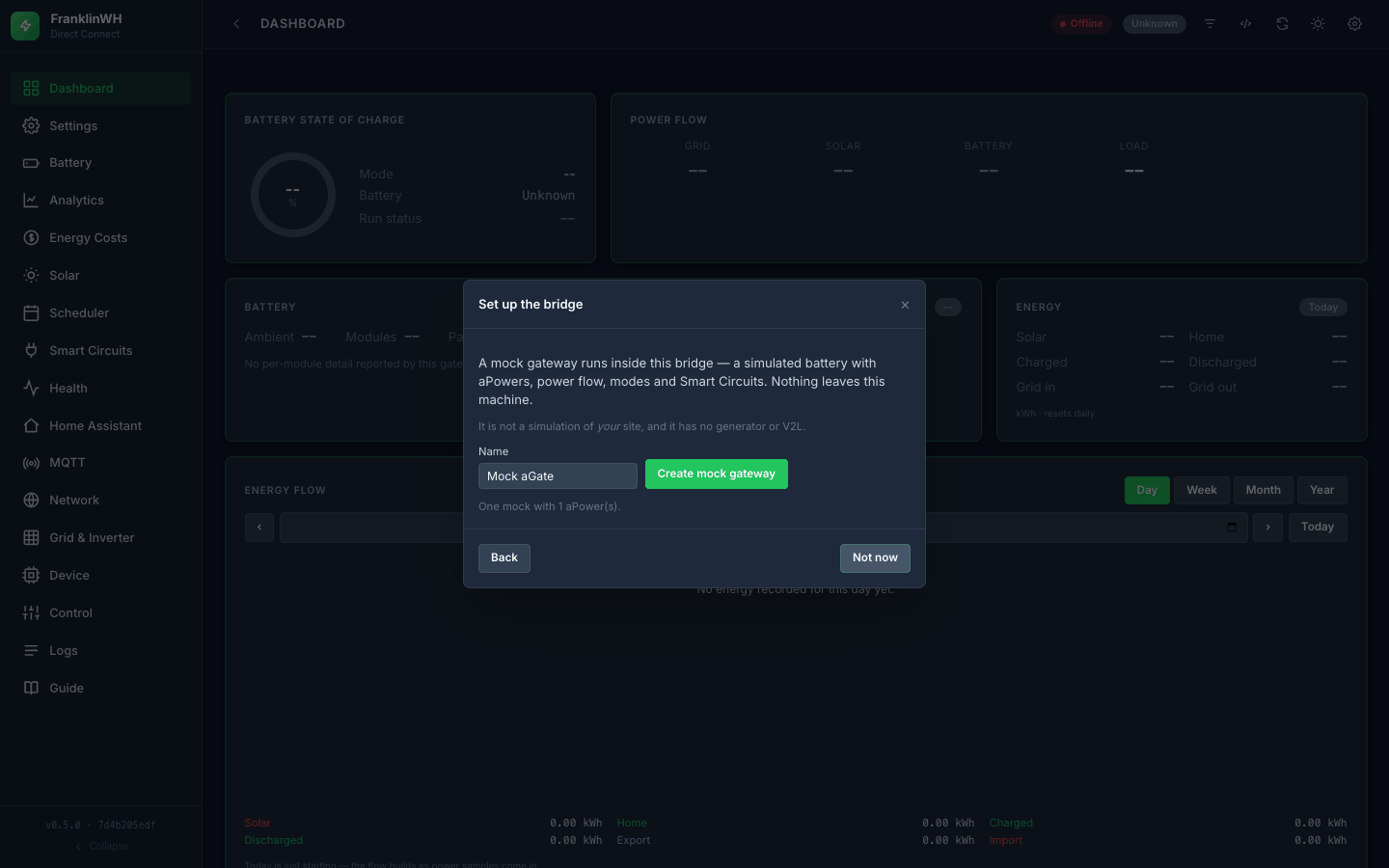
Task: Click the filter lines icon in header
Action: 1210,24
